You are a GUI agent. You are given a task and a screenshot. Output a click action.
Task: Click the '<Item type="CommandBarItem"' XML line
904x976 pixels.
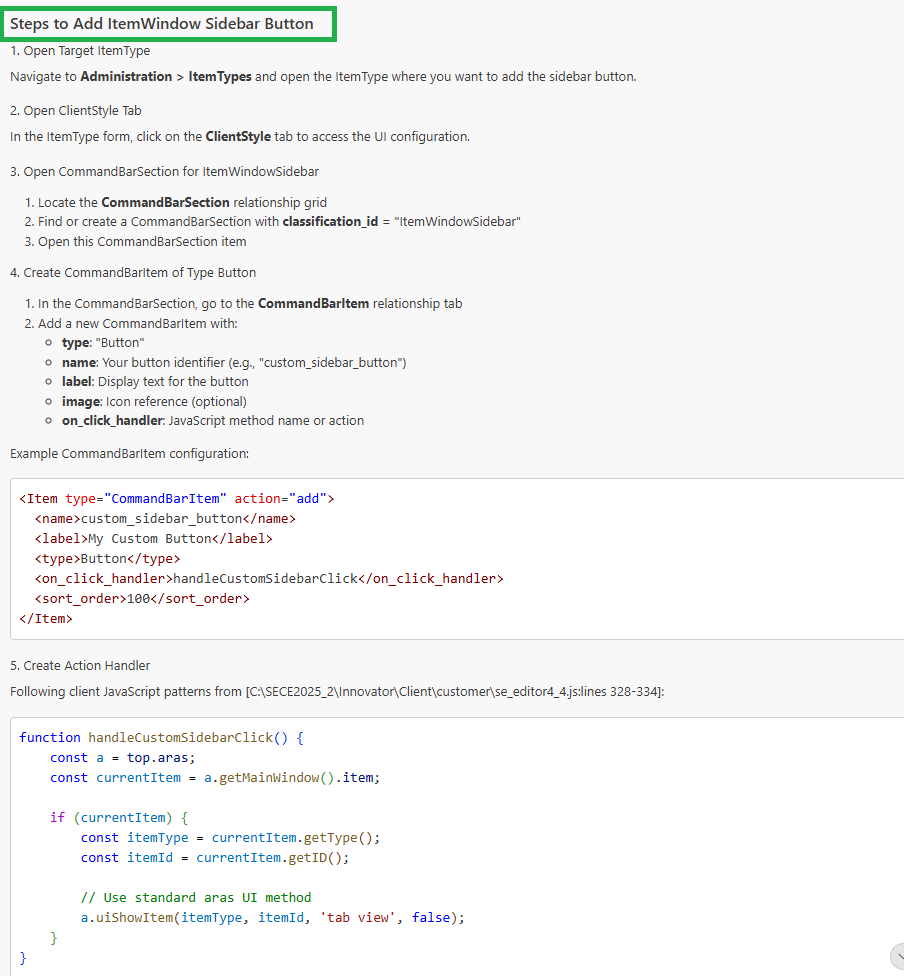[177, 499]
